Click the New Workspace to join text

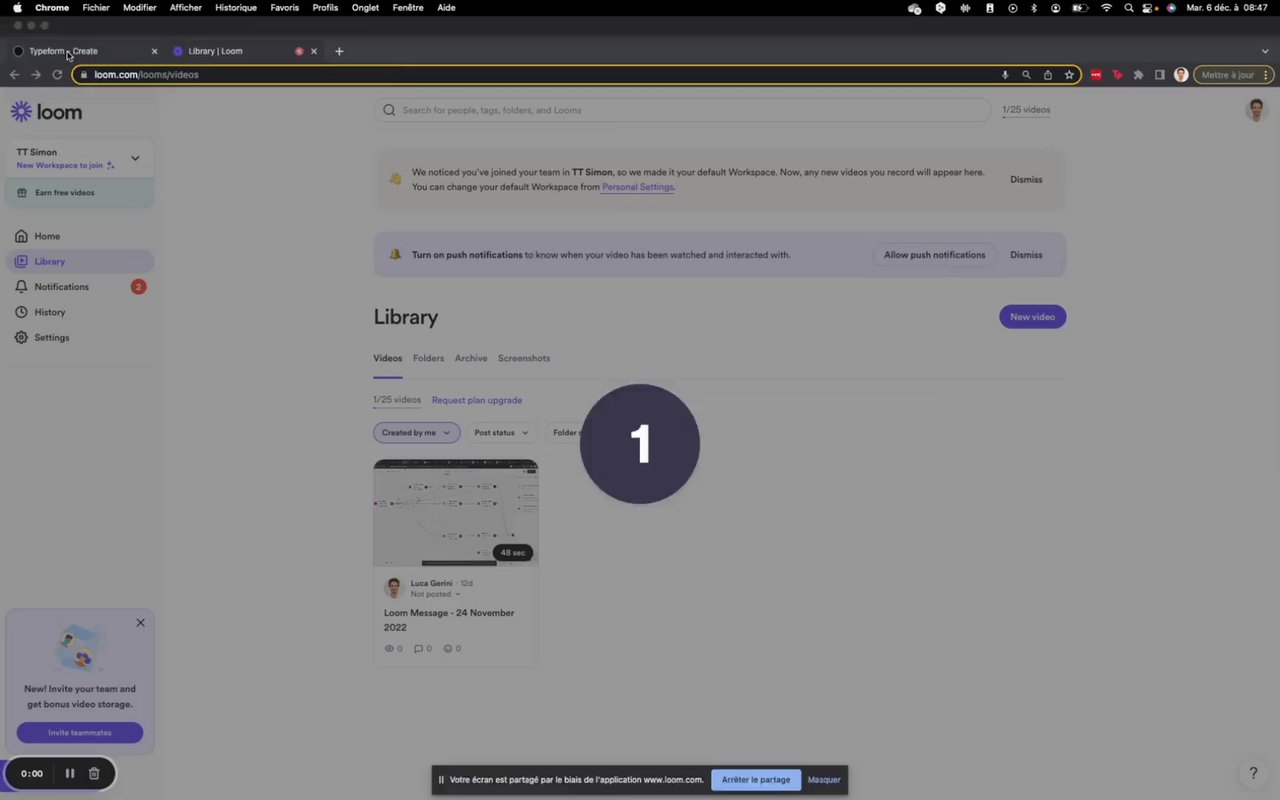click(x=60, y=165)
